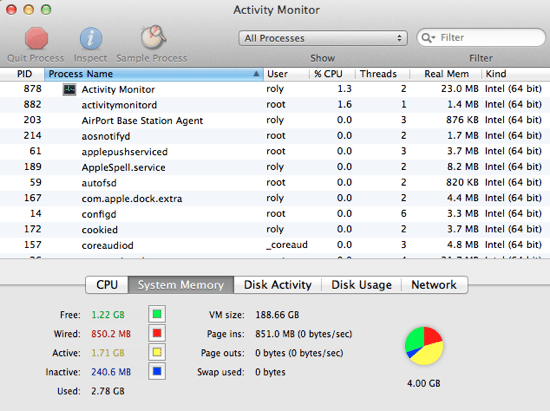550x411 pixels.
Task: Click the Filter magnifying glass icon
Action: point(428,38)
